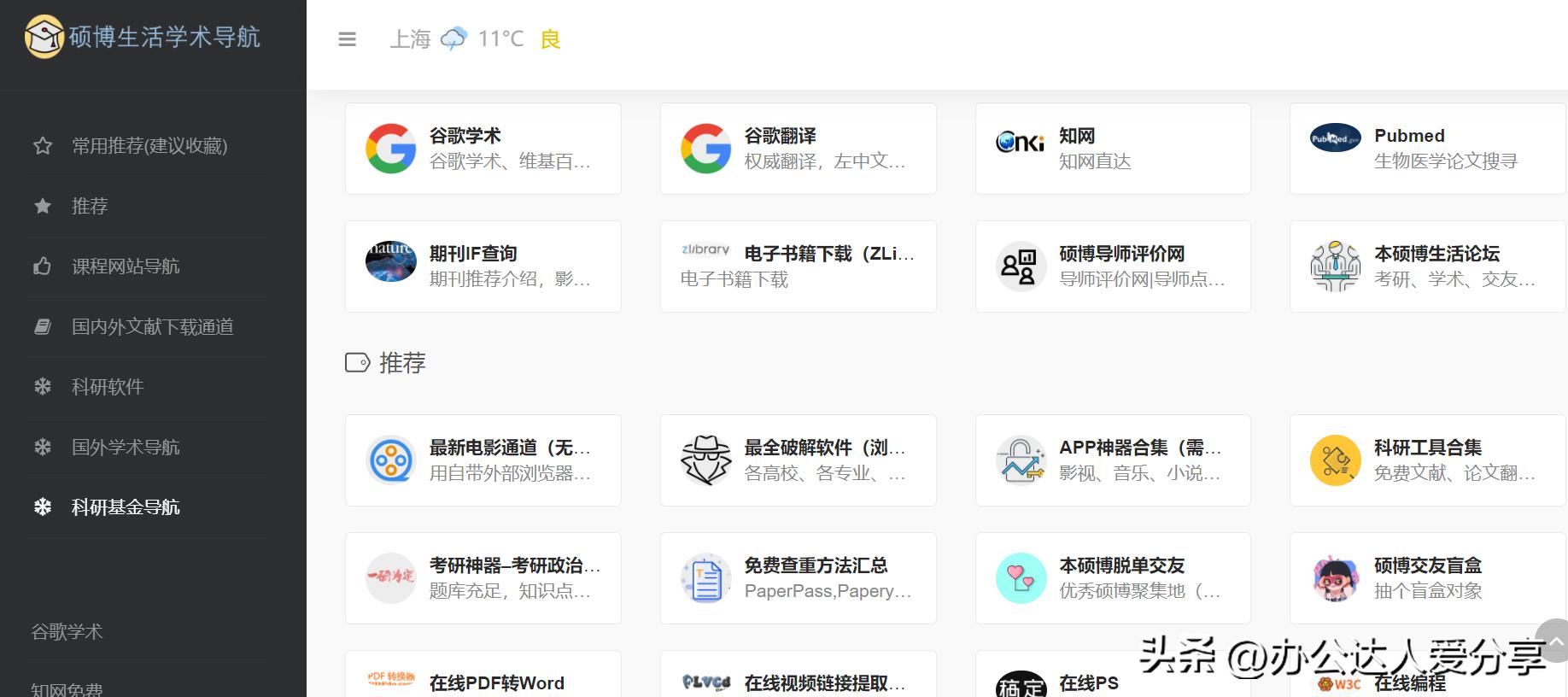Select 课程网站导航 sidebar item
The width and height of the screenshot is (1568, 697).
click(126, 266)
